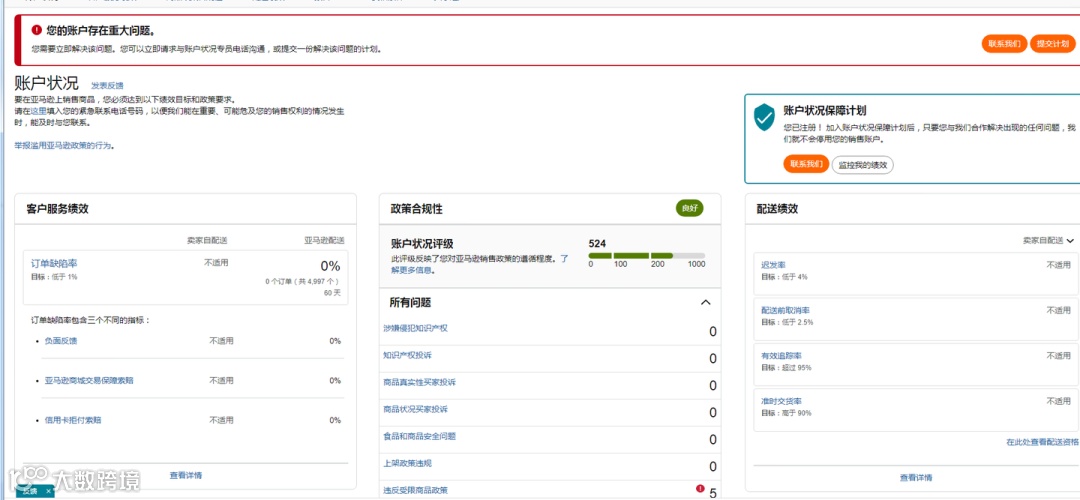
Task: Click the 目标：高于 90% text
Action: [x=786, y=413]
